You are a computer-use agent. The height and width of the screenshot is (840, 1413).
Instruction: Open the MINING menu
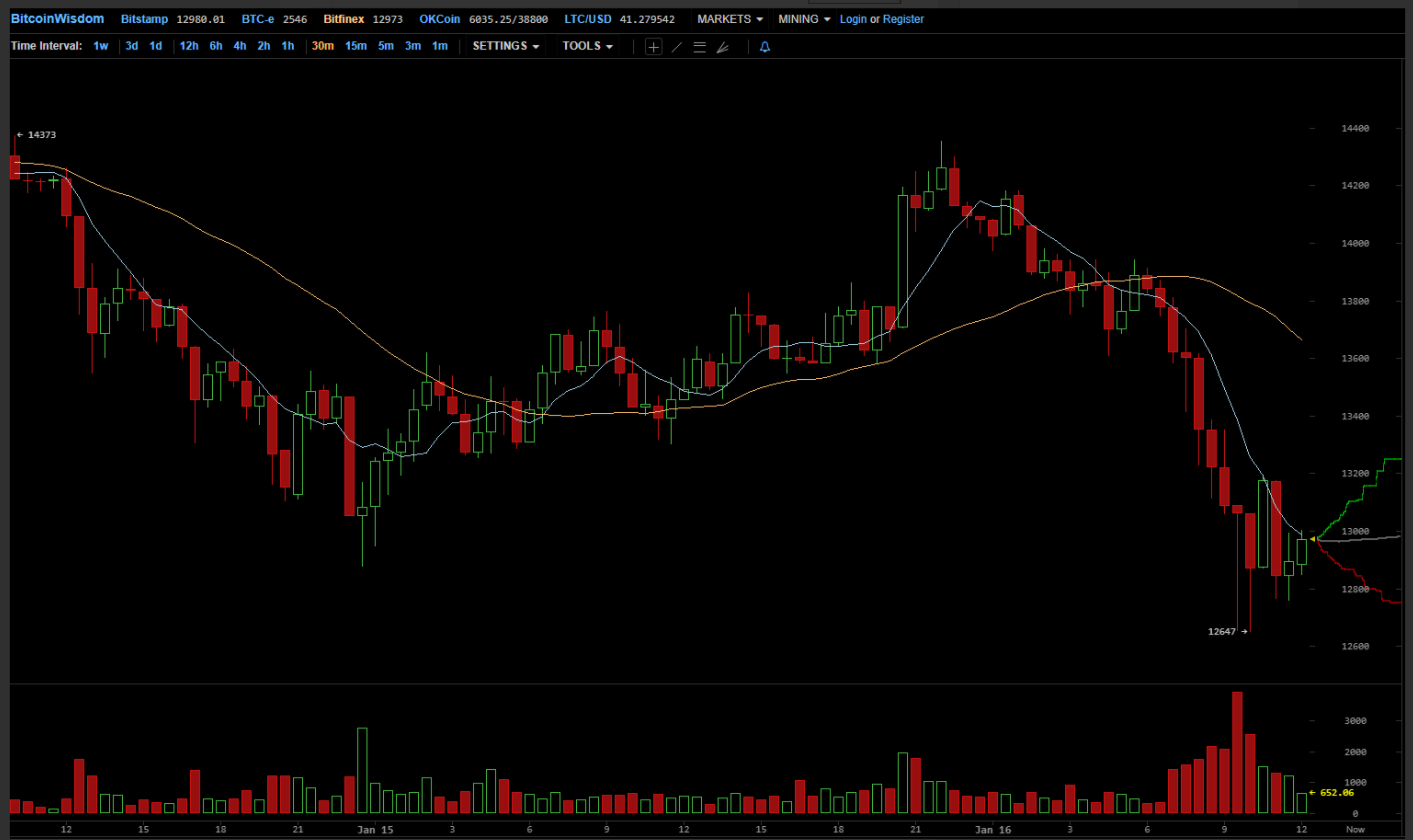click(x=805, y=19)
